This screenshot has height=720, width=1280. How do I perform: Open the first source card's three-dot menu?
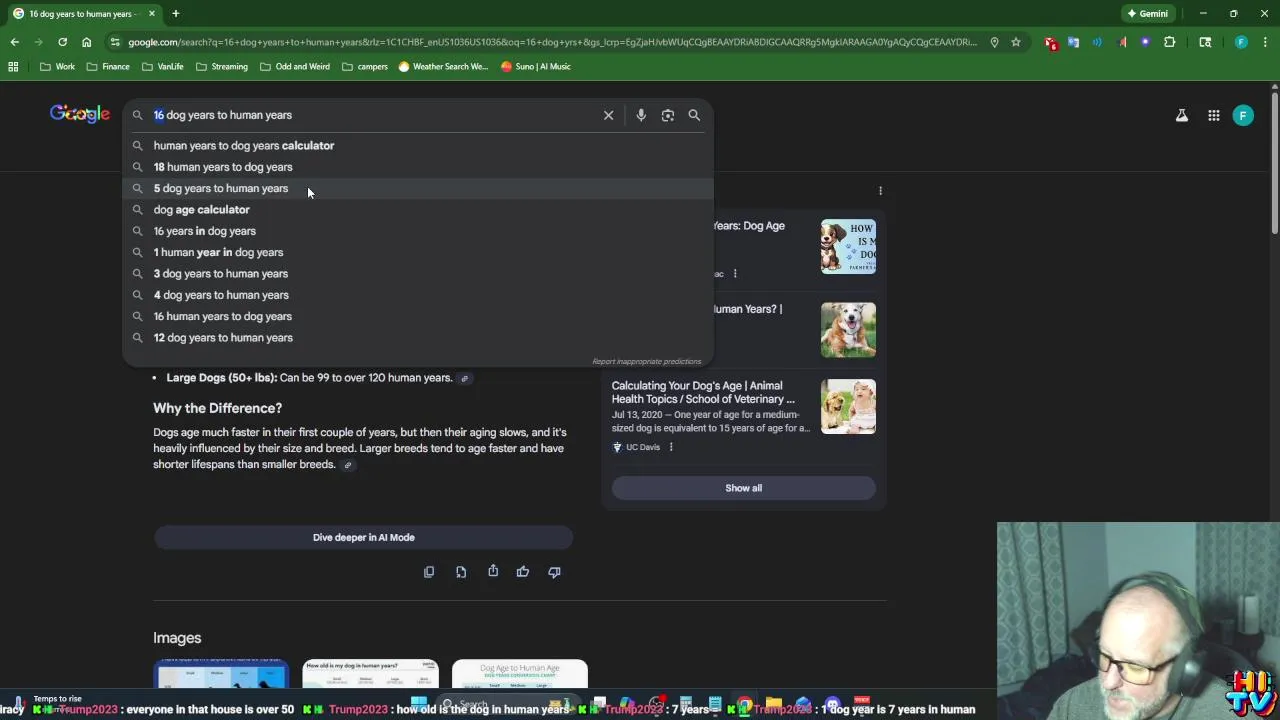735,274
